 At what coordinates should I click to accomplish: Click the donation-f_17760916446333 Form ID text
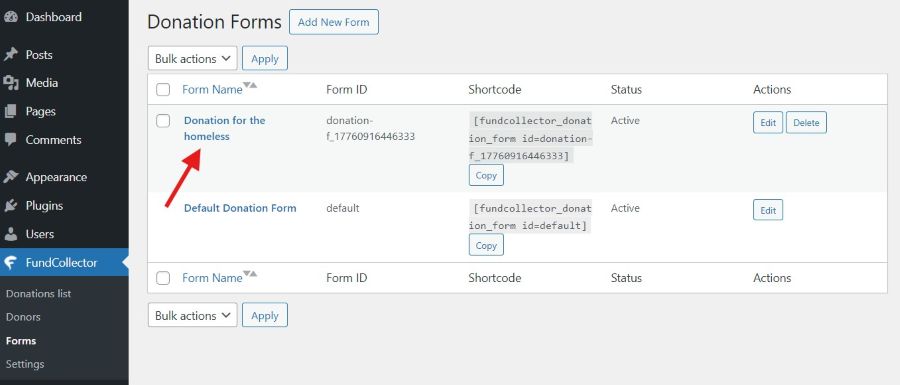coord(370,129)
